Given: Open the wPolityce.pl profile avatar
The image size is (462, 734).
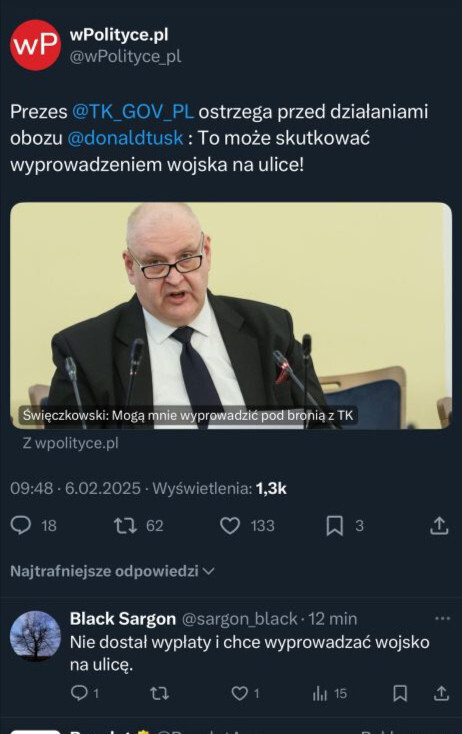Looking at the screenshot, I should (35, 45).
